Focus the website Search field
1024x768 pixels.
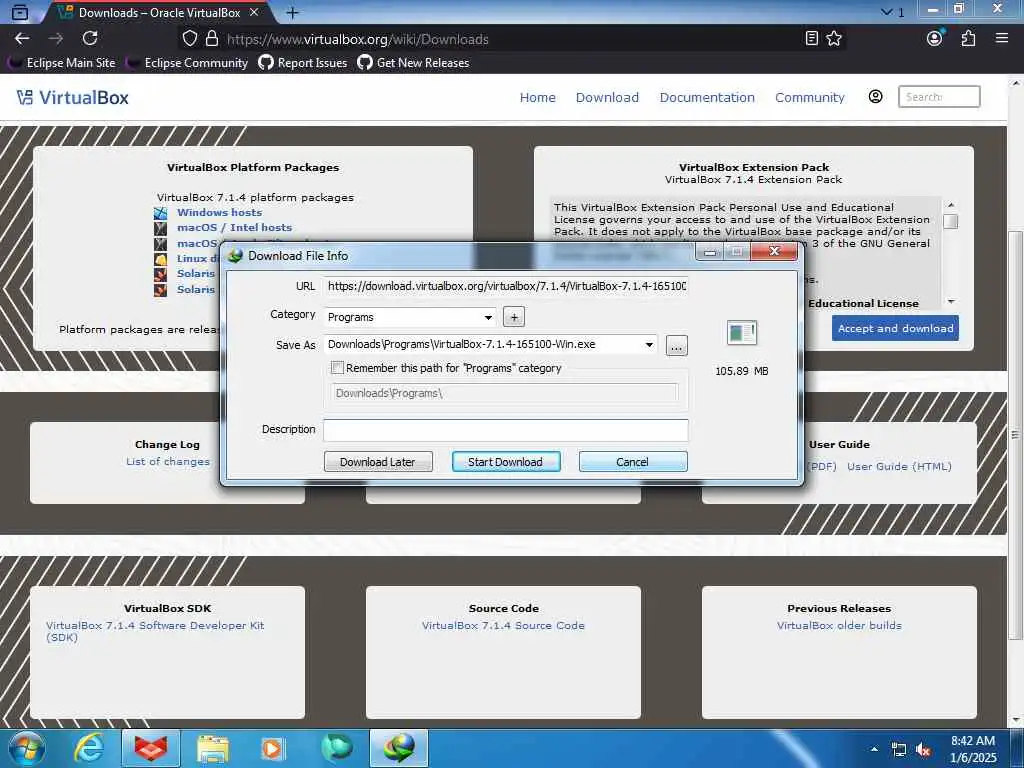(939, 97)
